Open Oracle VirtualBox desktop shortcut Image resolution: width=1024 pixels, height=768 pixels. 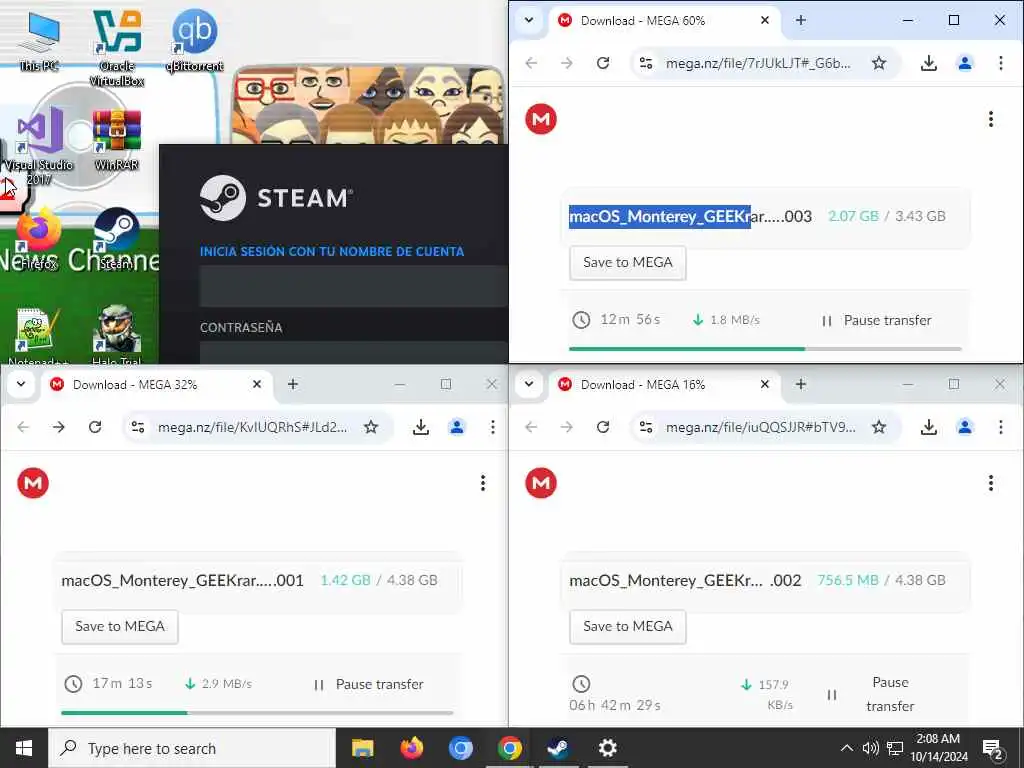click(x=117, y=48)
